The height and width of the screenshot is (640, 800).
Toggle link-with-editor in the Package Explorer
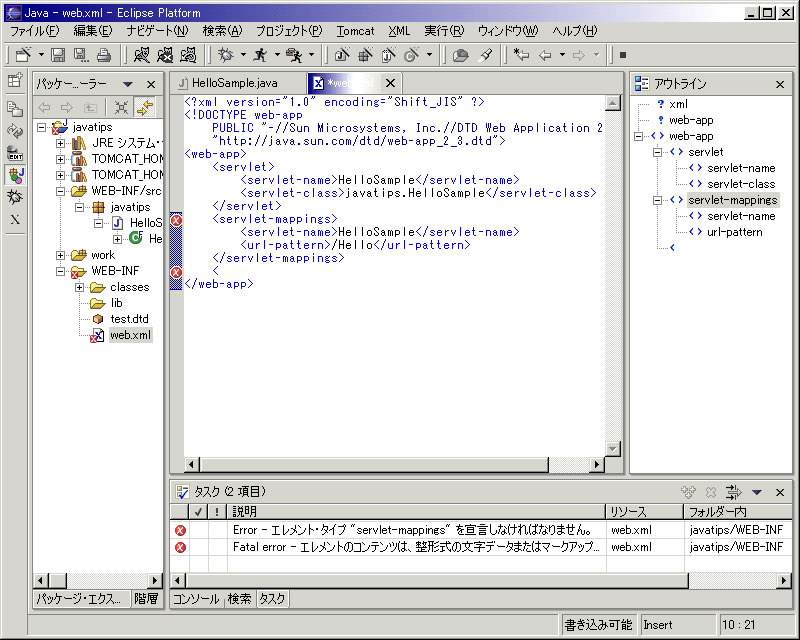145,107
